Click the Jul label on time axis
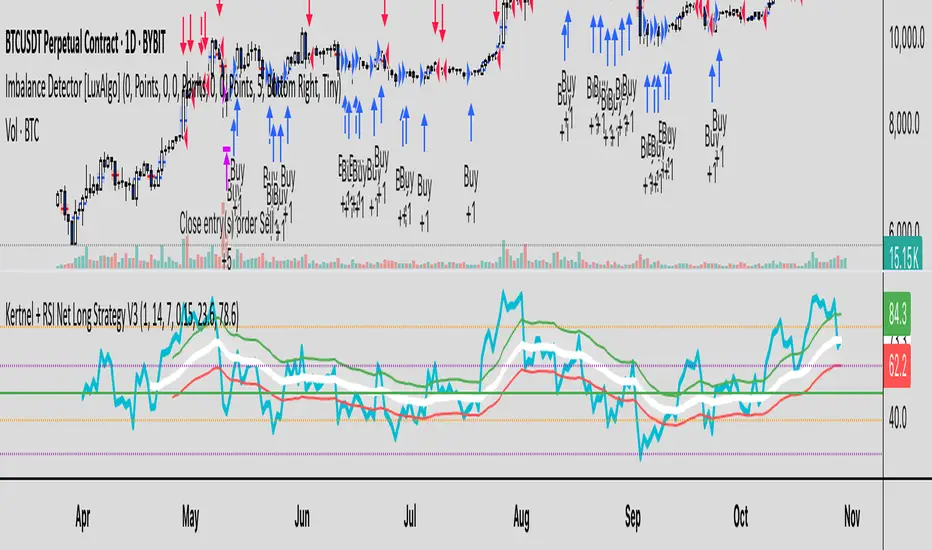This screenshot has width=932, height=550. 410,517
